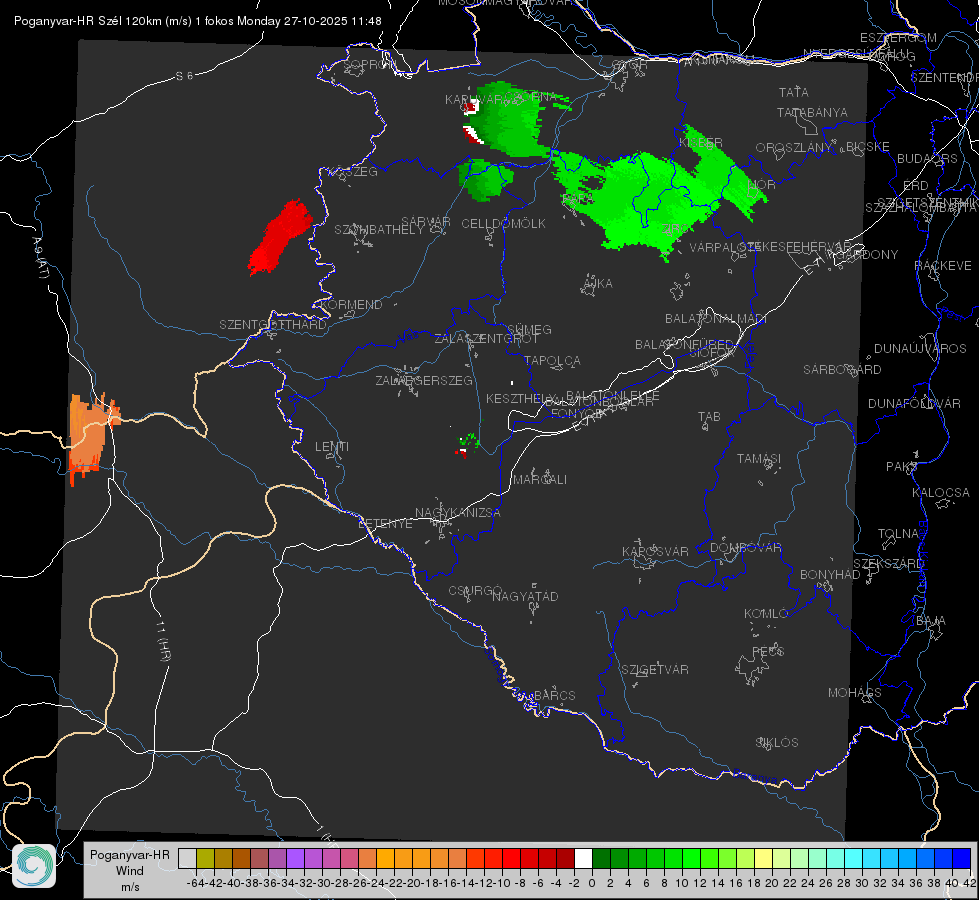Click the red radar echo west of Szombathely
The height and width of the screenshot is (900, 979).
pyautogui.click(x=280, y=238)
